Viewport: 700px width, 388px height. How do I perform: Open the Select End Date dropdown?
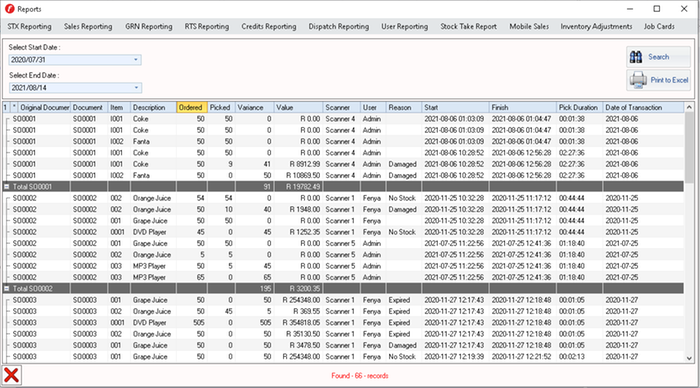tap(136, 88)
